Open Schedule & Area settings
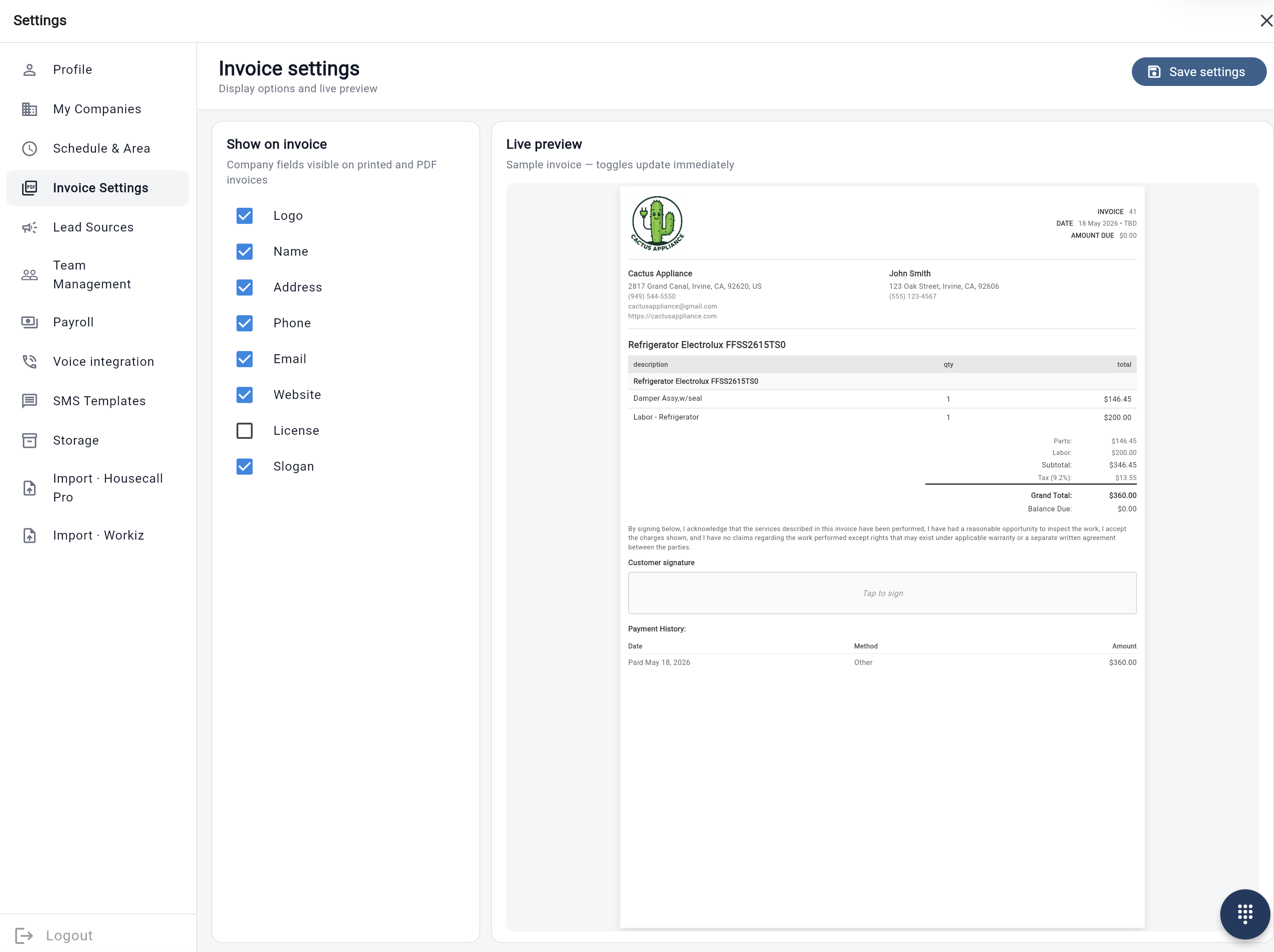1274x952 pixels. pos(97,149)
